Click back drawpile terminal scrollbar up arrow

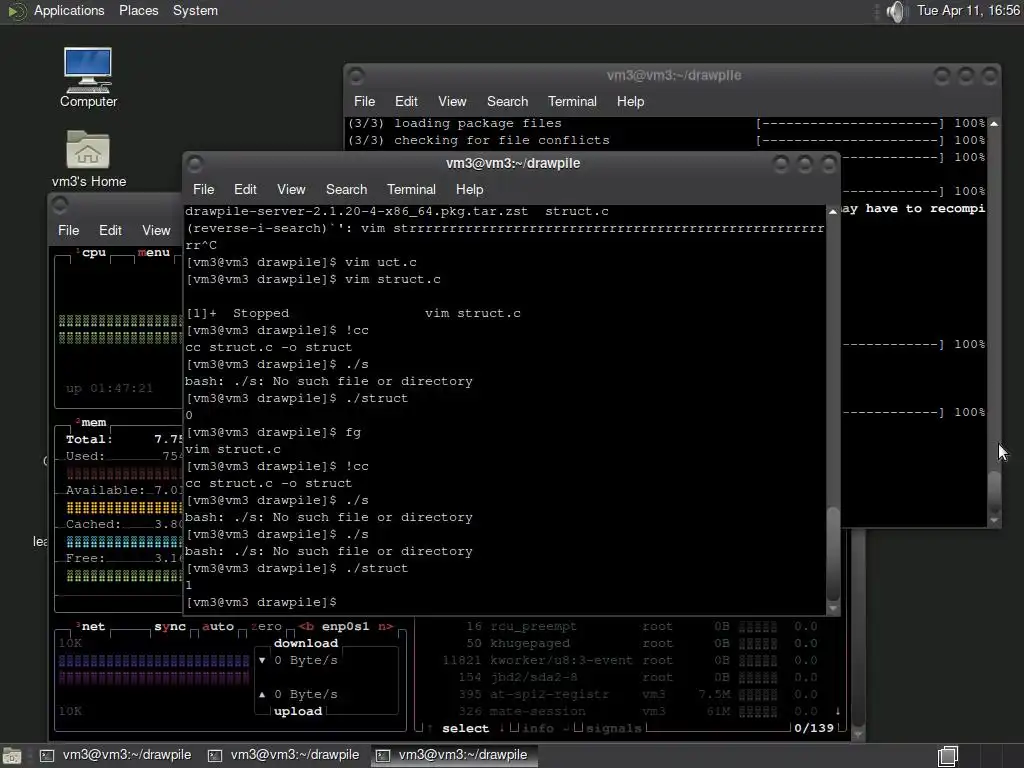coord(994,123)
